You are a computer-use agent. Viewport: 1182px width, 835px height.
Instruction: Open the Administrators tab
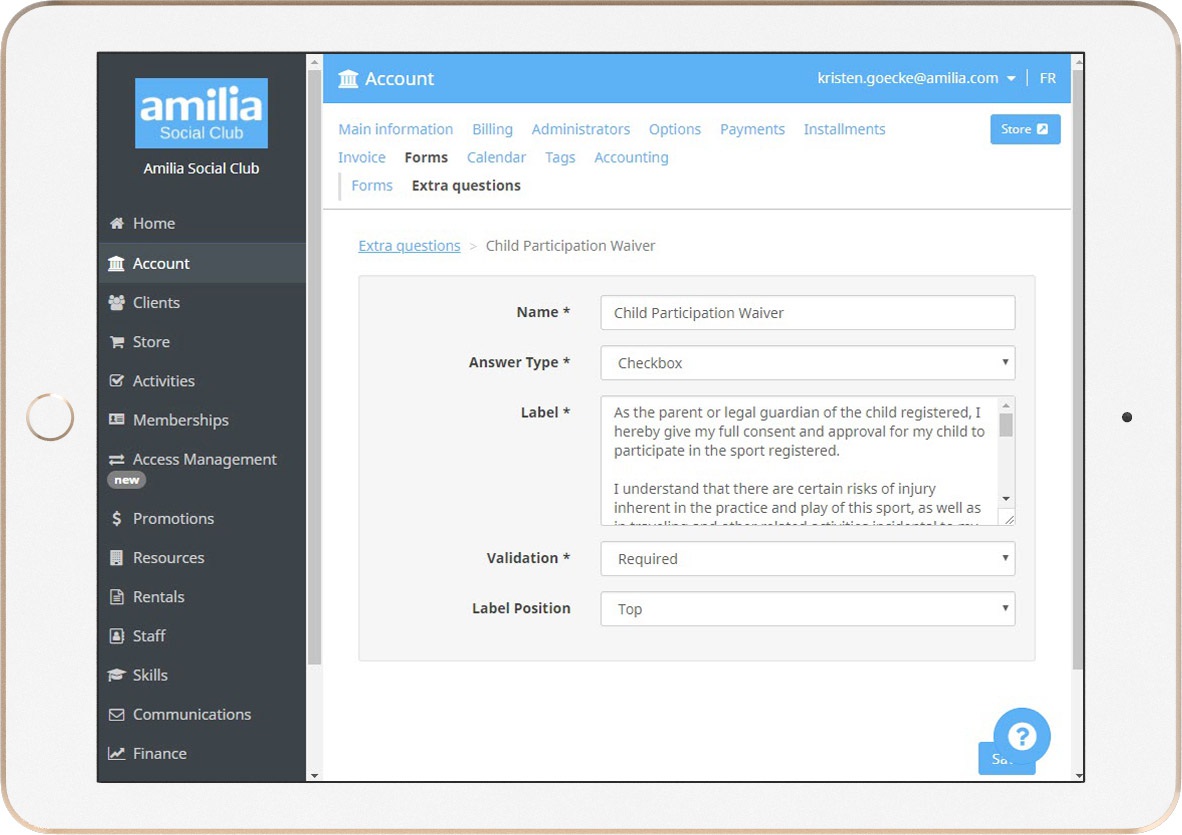click(580, 129)
